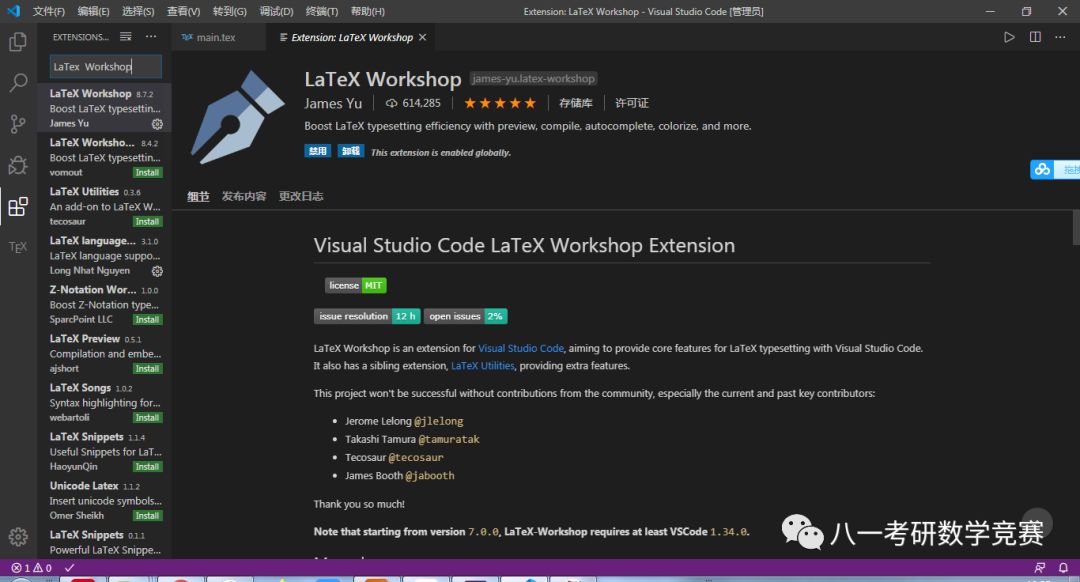The image size is (1080, 582).
Task: Install LaTeX Preview extension
Action: tap(147, 369)
